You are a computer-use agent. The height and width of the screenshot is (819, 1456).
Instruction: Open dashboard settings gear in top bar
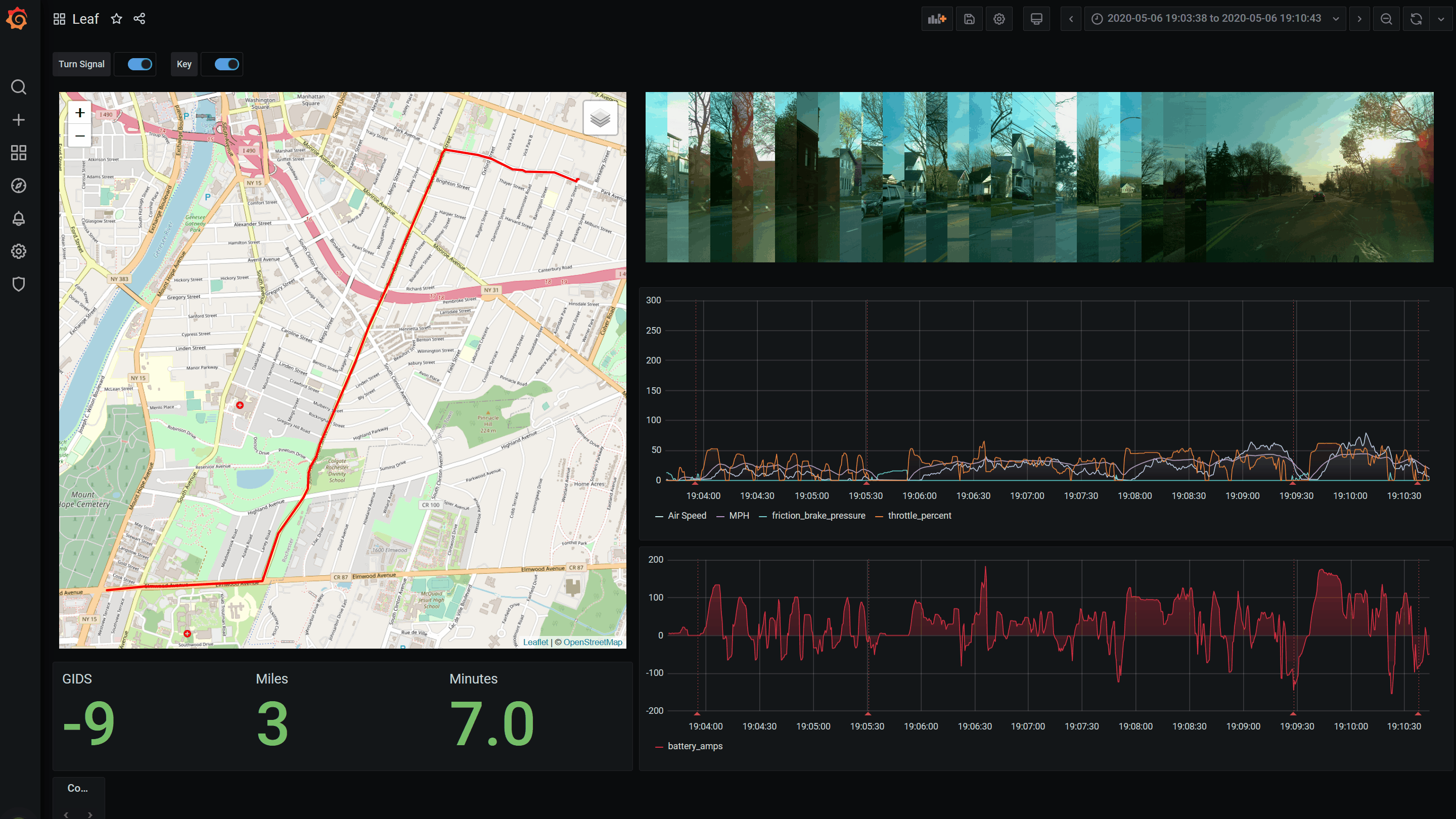(x=999, y=19)
